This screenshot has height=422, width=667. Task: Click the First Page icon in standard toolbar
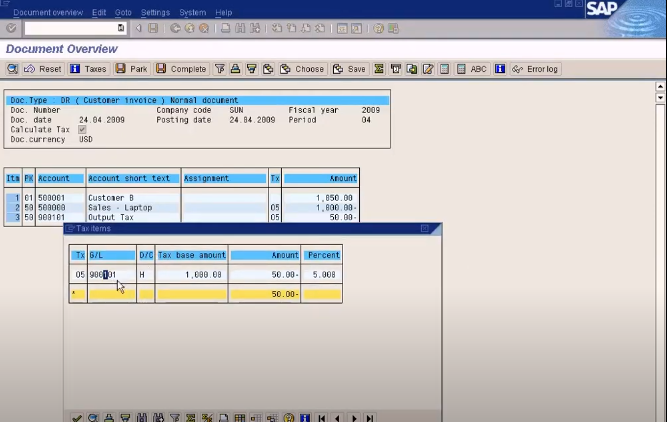click(276, 29)
